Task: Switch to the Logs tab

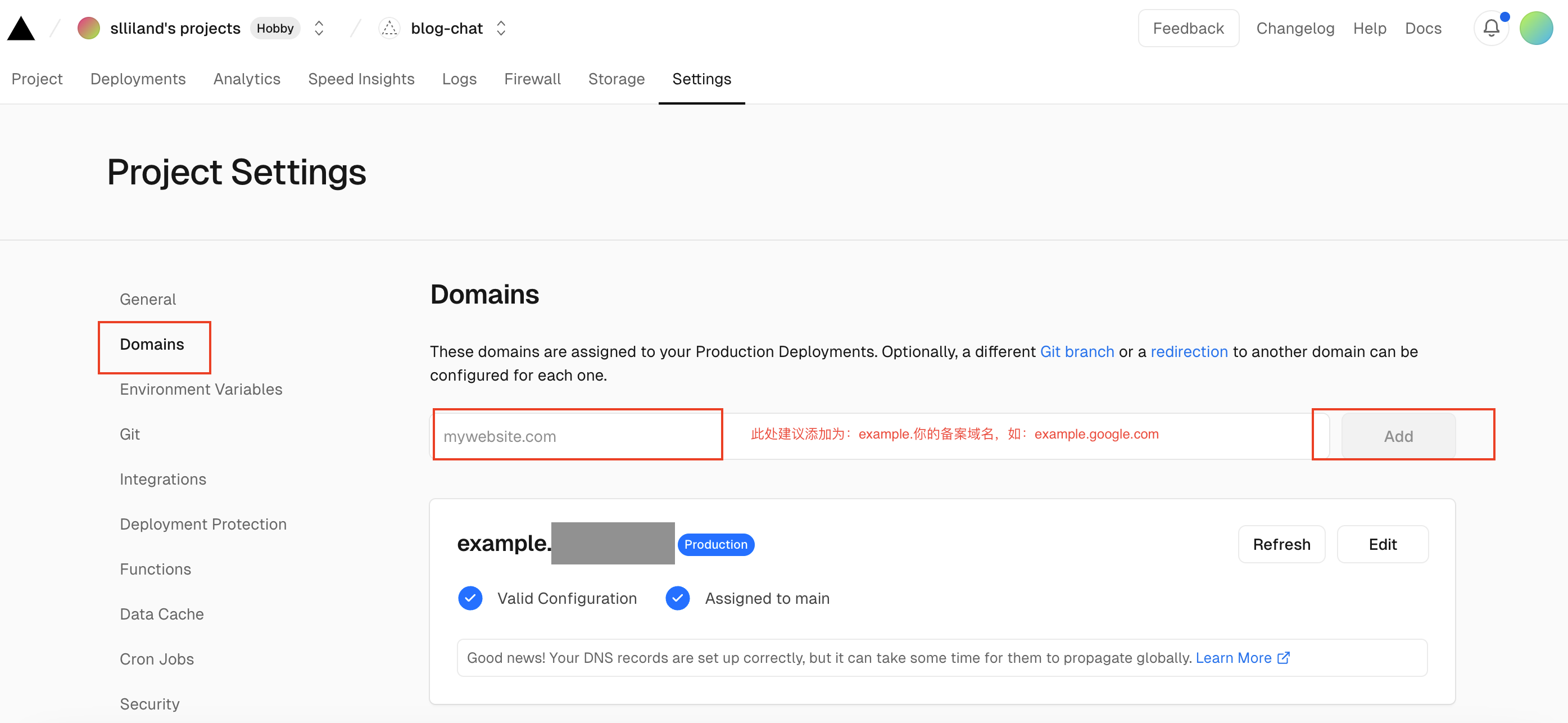Action: [460, 79]
